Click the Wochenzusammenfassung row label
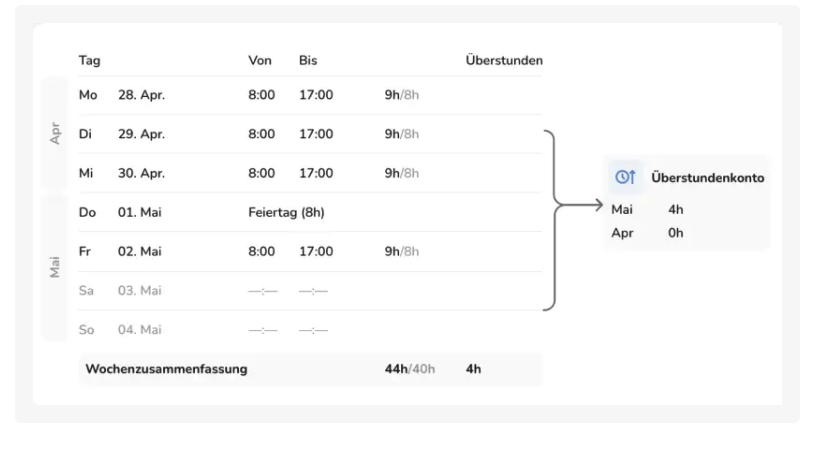 pos(166,369)
